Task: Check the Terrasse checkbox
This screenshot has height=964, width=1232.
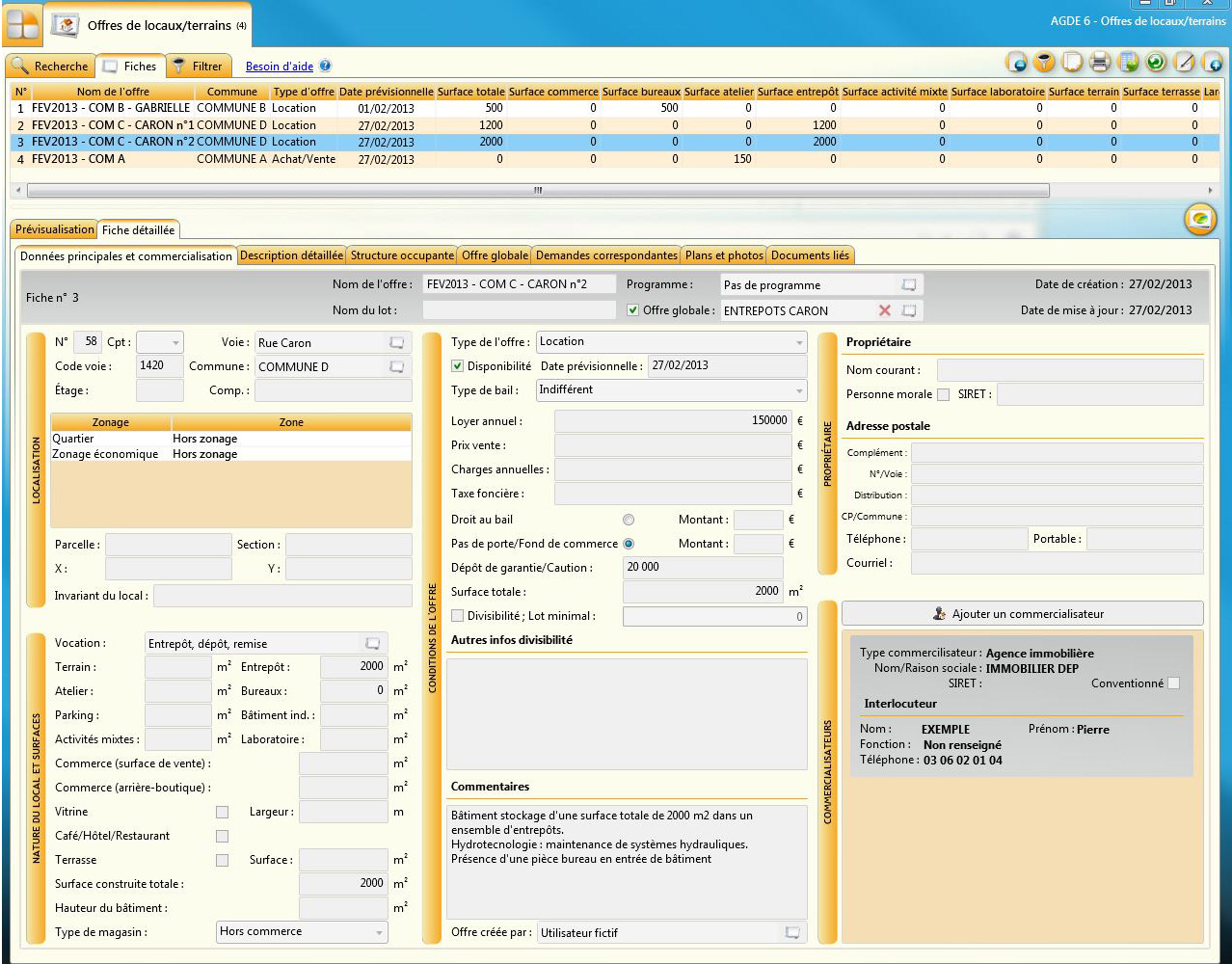Action: [223, 861]
